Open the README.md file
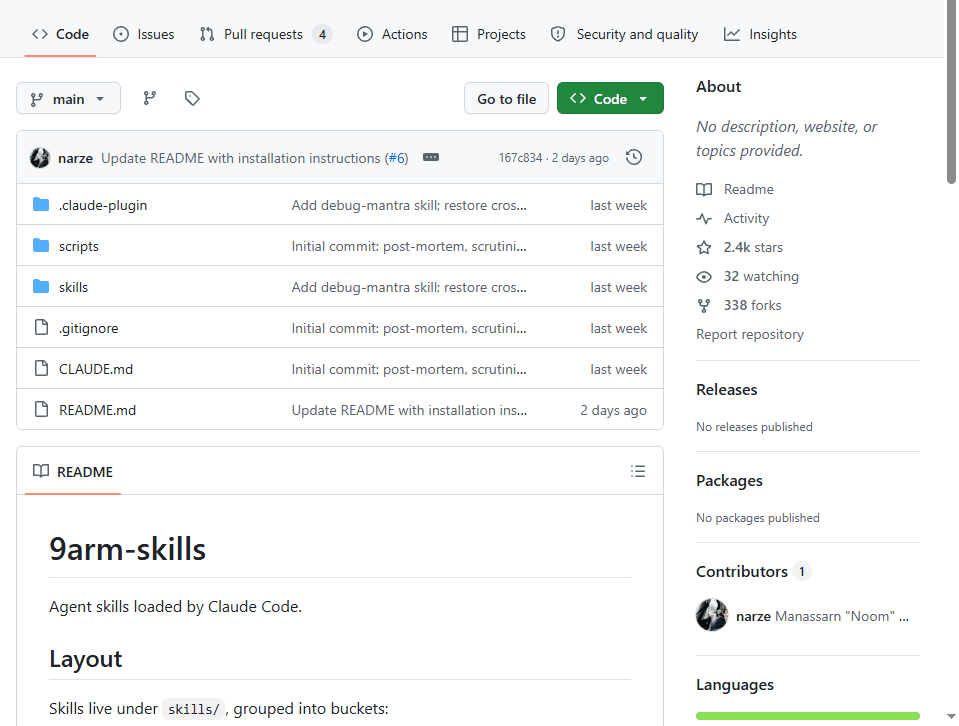Image resolution: width=959 pixels, height=726 pixels. pyautogui.click(x=97, y=410)
